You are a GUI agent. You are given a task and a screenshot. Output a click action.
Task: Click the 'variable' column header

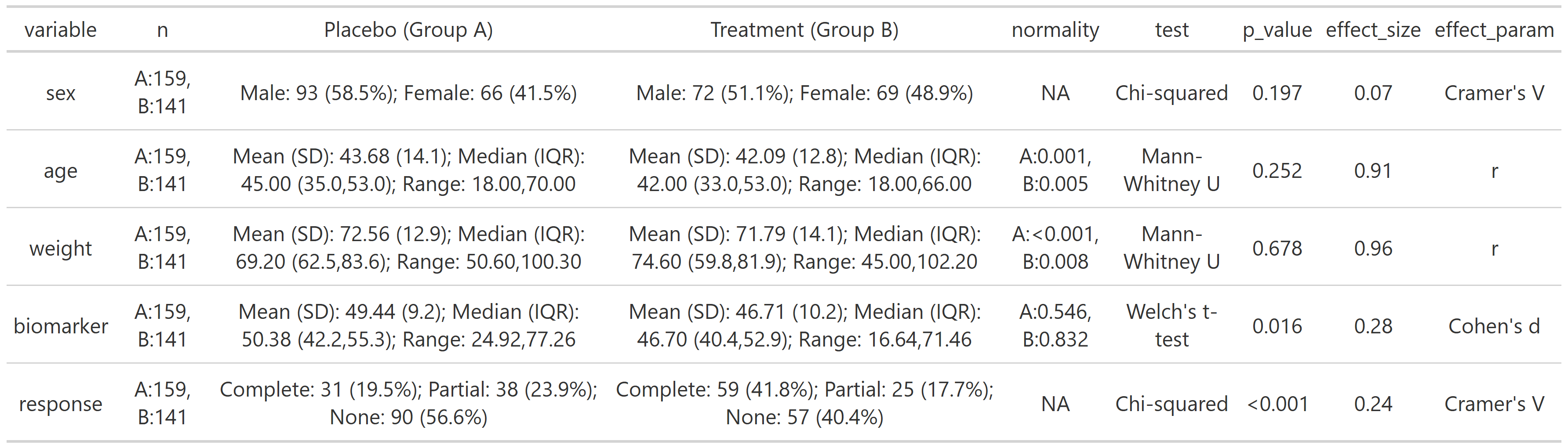click(60, 30)
